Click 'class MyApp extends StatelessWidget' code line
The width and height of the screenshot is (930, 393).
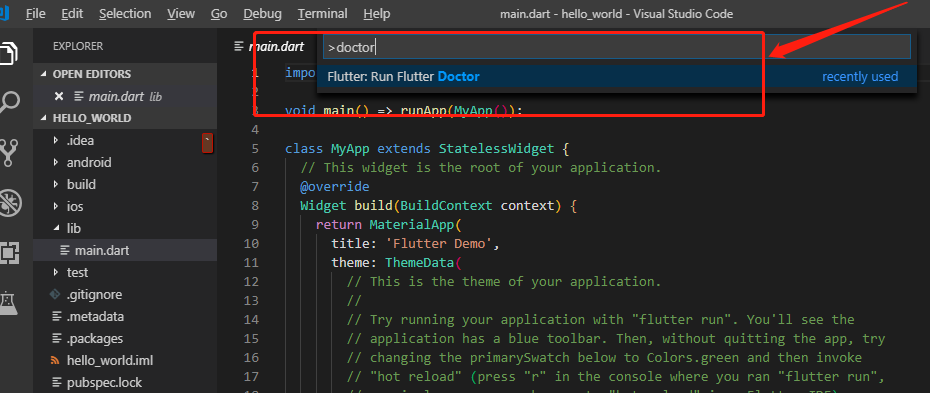pyautogui.click(x=427, y=148)
